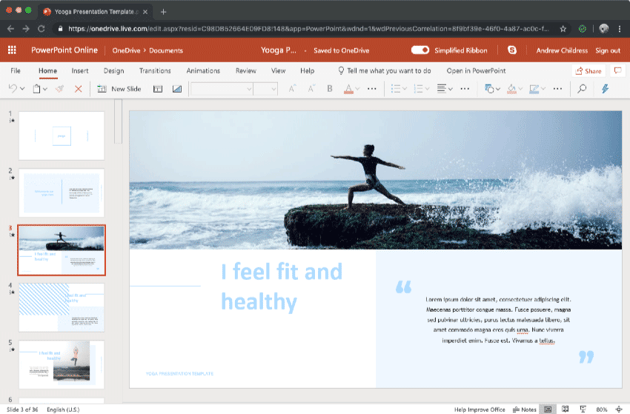Image resolution: width=630 pixels, height=414 pixels.
Task: Expand the font name dropdown
Action: 246,89
